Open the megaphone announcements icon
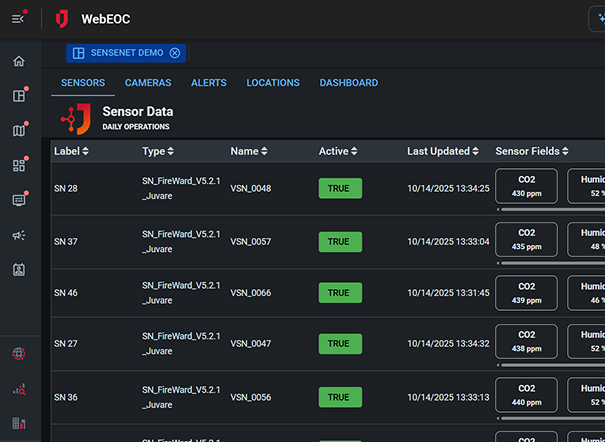The height and width of the screenshot is (442, 605). pyautogui.click(x=18, y=235)
